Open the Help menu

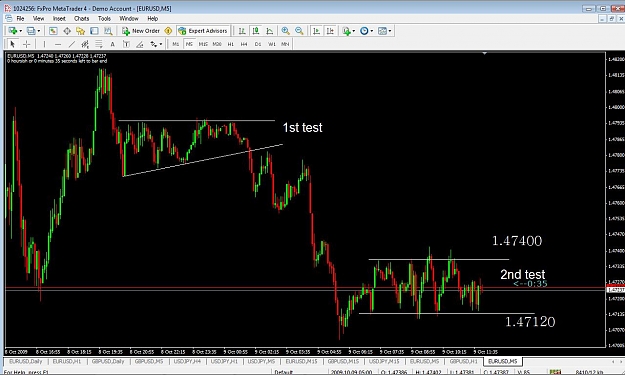(153, 18)
